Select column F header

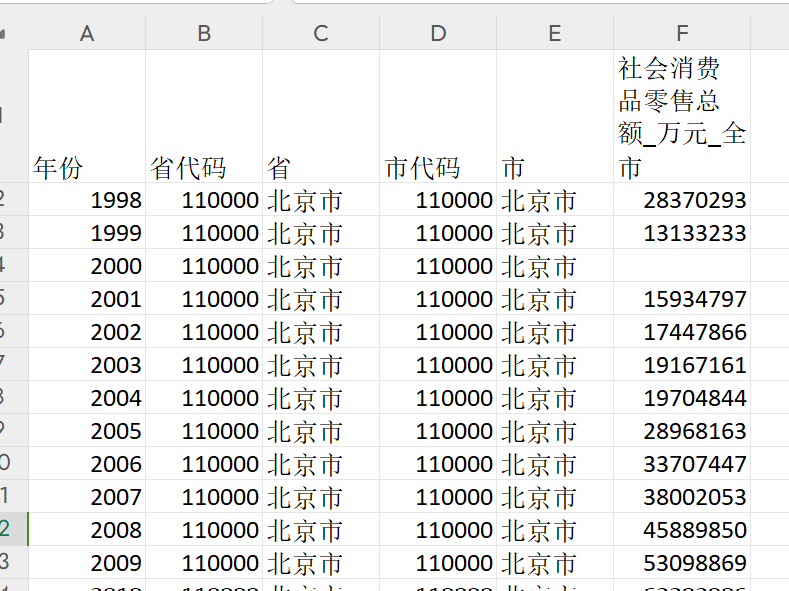(x=682, y=33)
